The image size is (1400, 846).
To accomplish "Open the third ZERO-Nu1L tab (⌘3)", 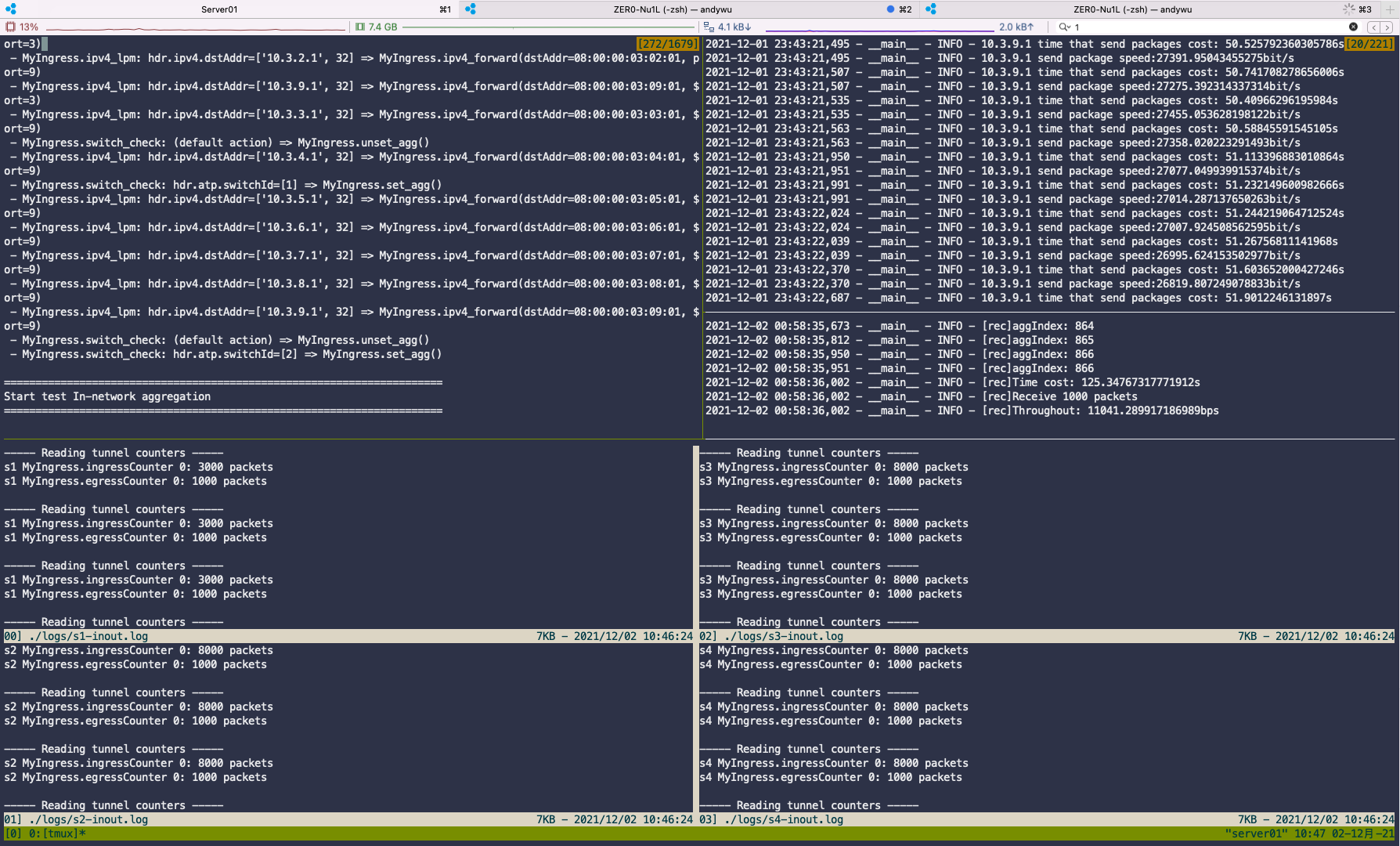I will point(1132,9).
